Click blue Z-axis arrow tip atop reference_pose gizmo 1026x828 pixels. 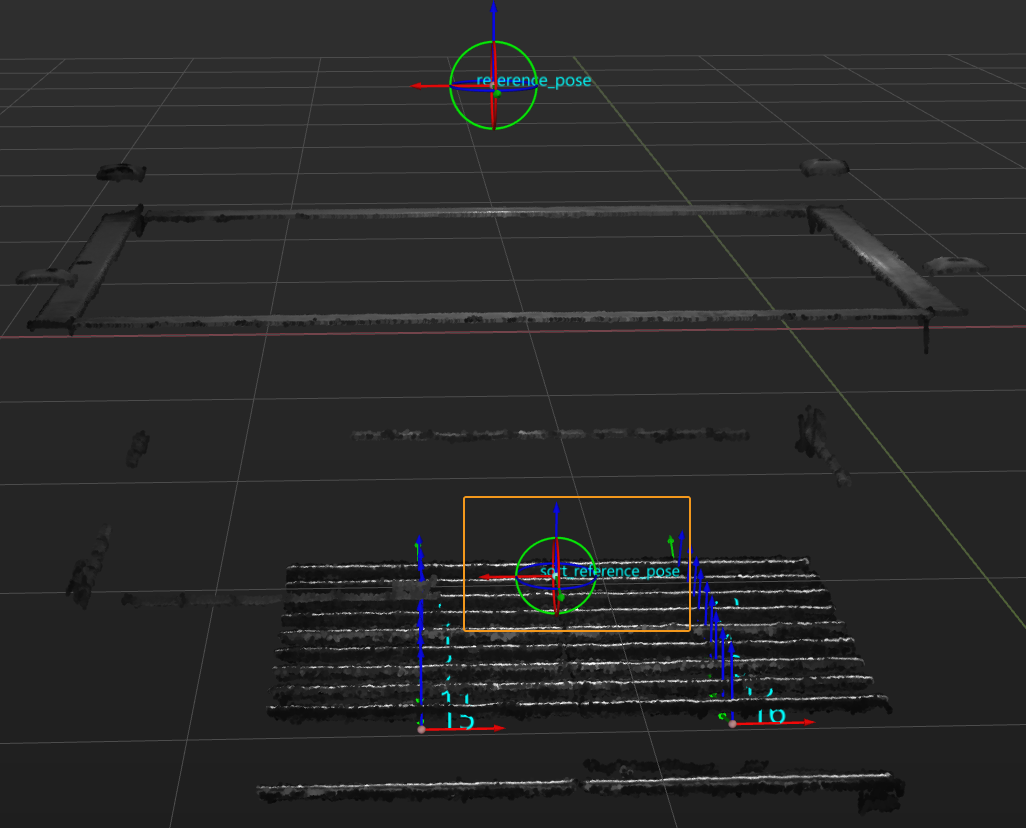tap(493, 6)
